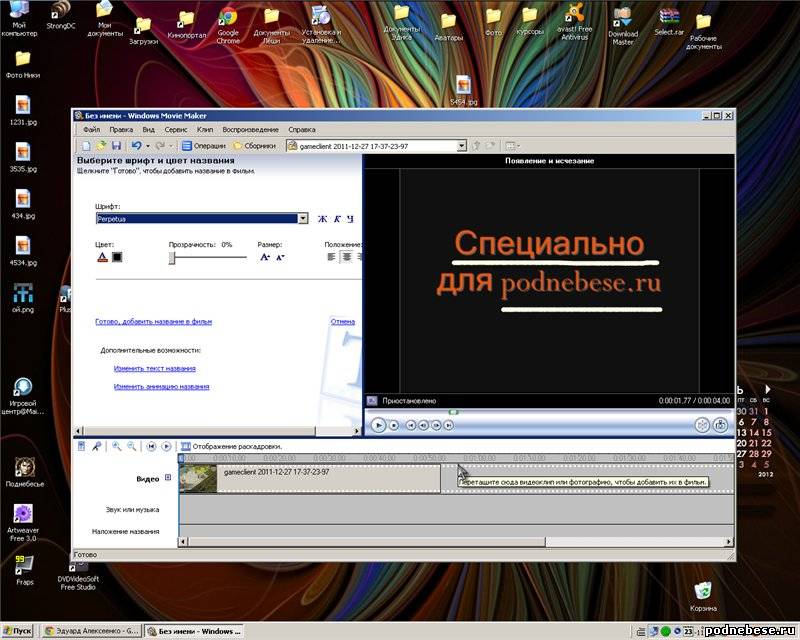This screenshot has width=800, height=640.
Task: Select the Поднебесье game desktop icon
Action: (x=24, y=472)
